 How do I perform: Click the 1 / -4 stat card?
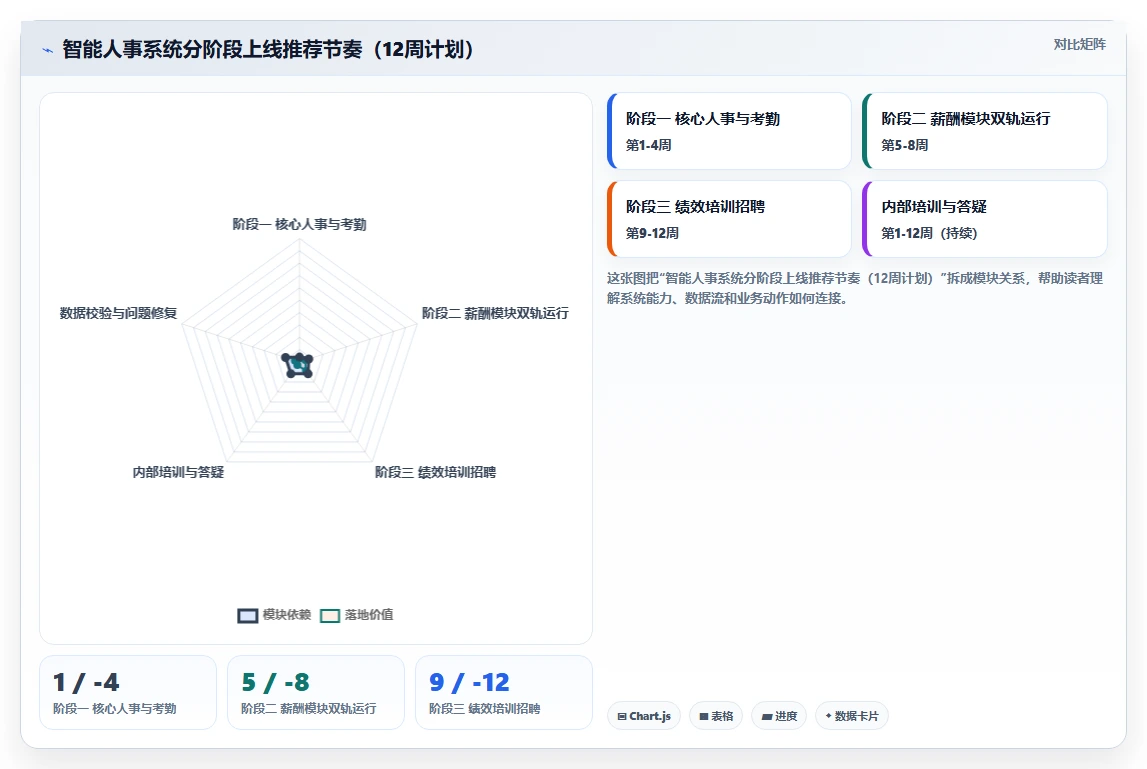point(128,692)
